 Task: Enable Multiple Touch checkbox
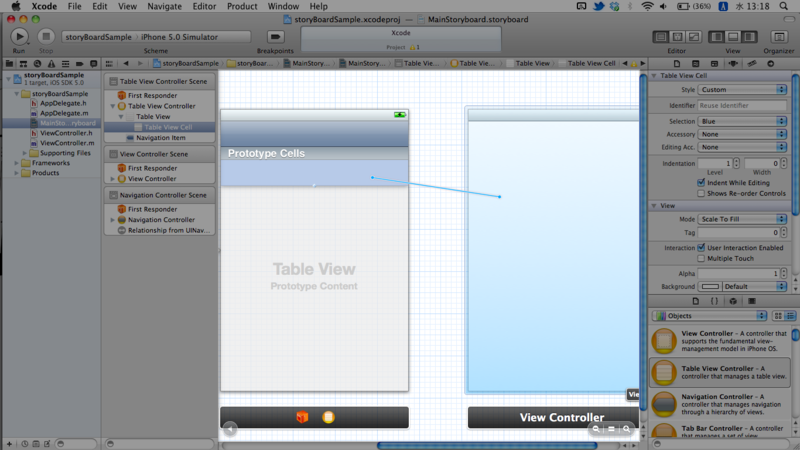click(x=701, y=258)
